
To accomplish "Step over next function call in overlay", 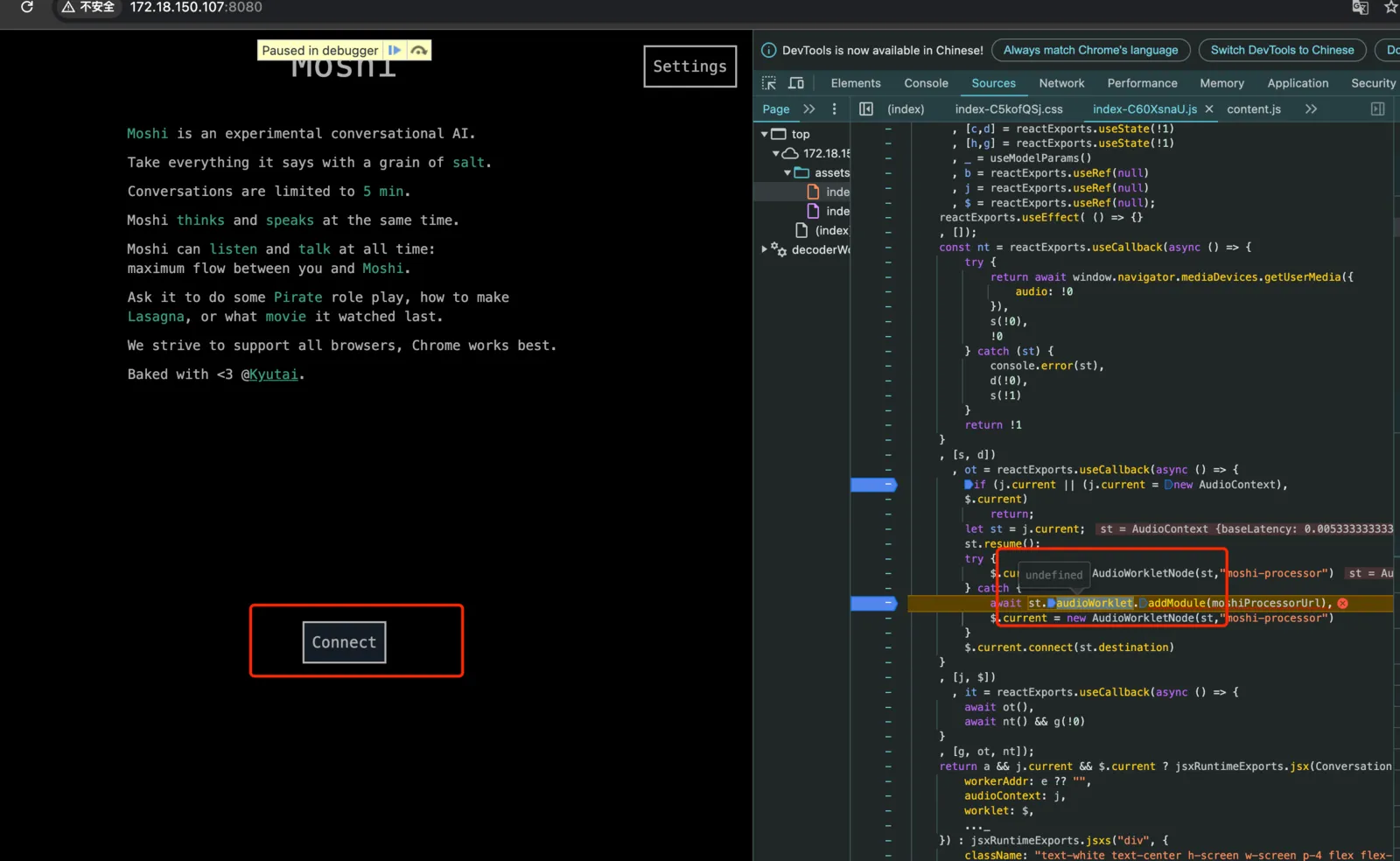I will point(419,51).
